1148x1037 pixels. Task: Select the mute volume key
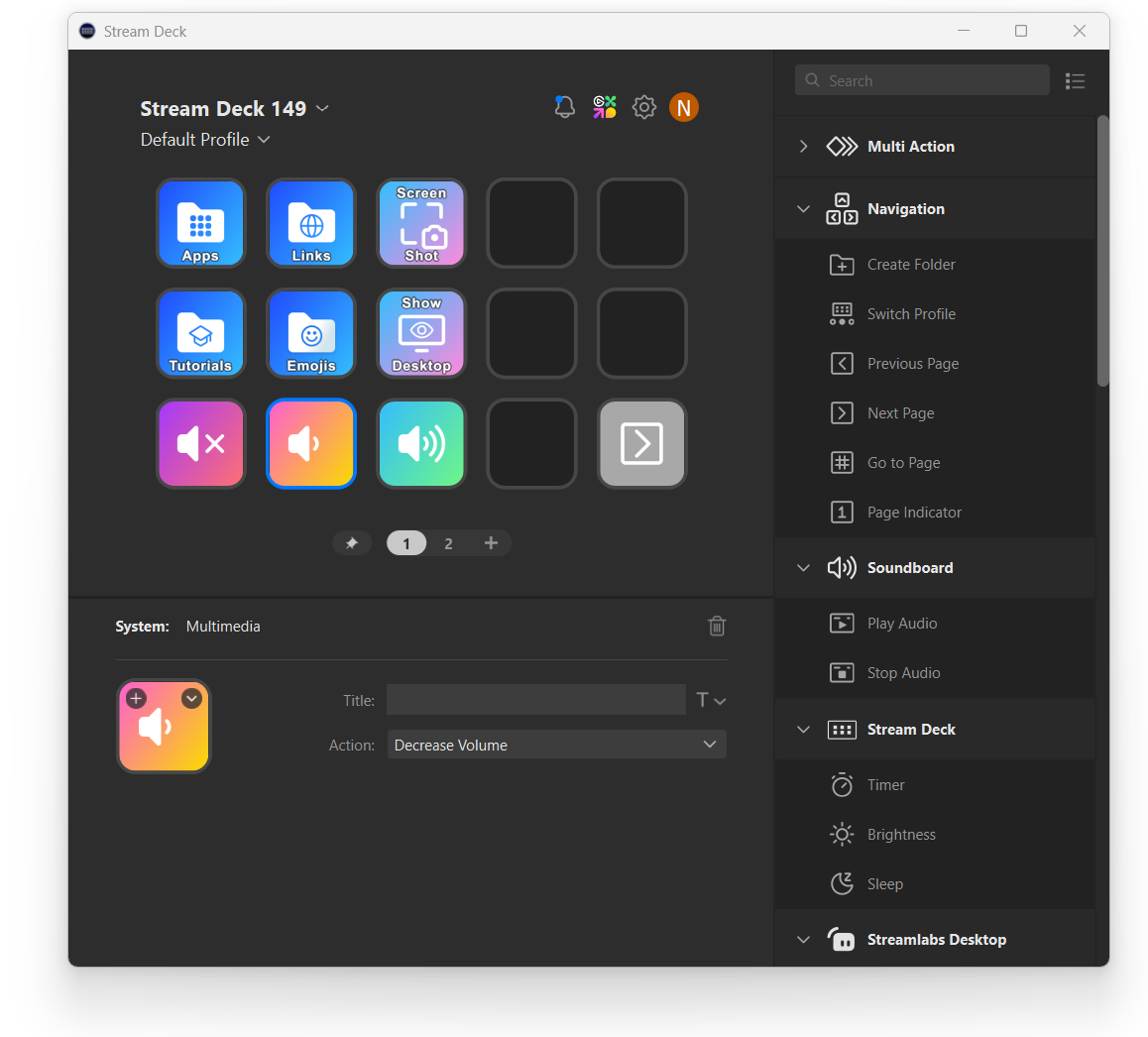pos(200,443)
